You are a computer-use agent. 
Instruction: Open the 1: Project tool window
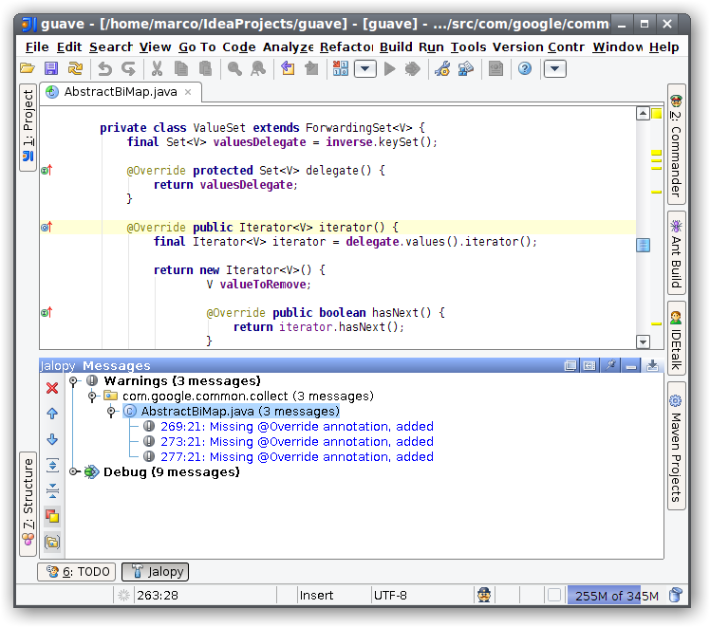[28, 128]
